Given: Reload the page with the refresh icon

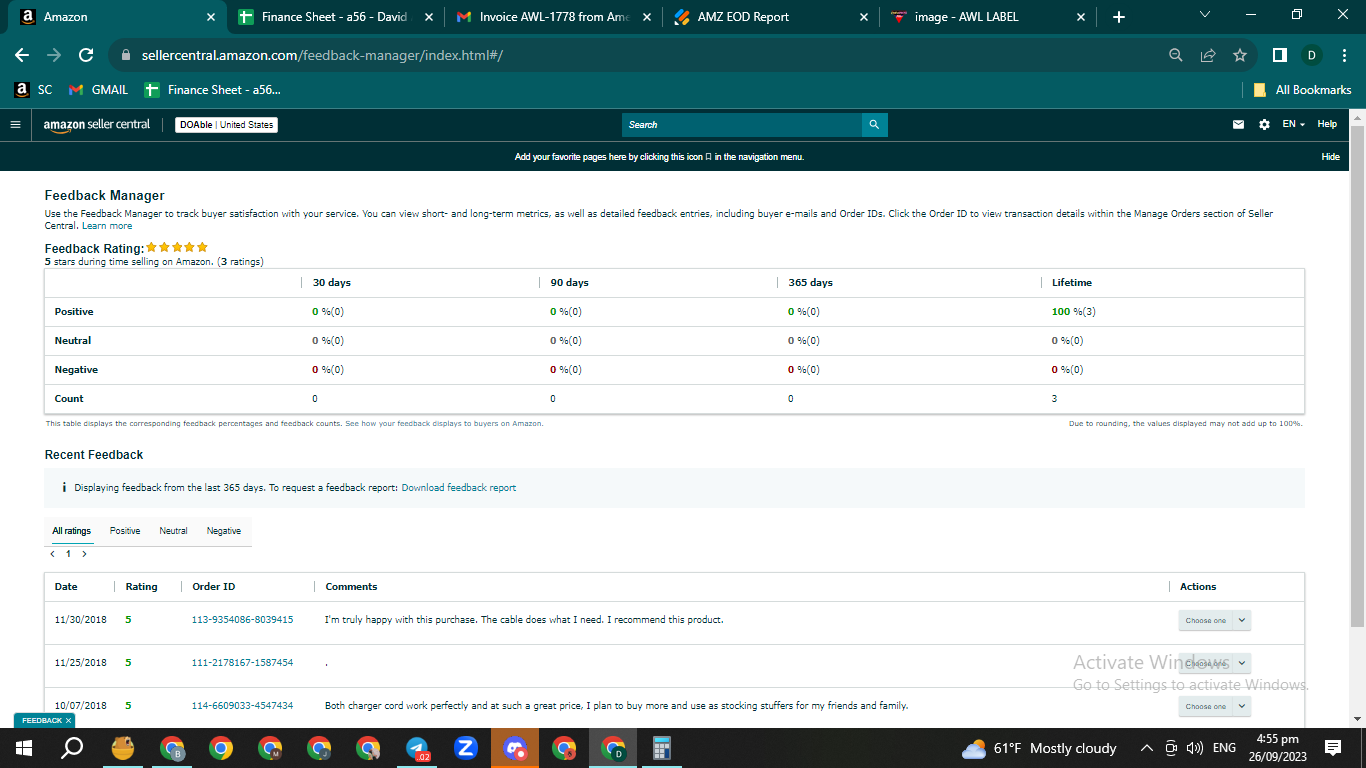Looking at the screenshot, I should click(x=86, y=55).
